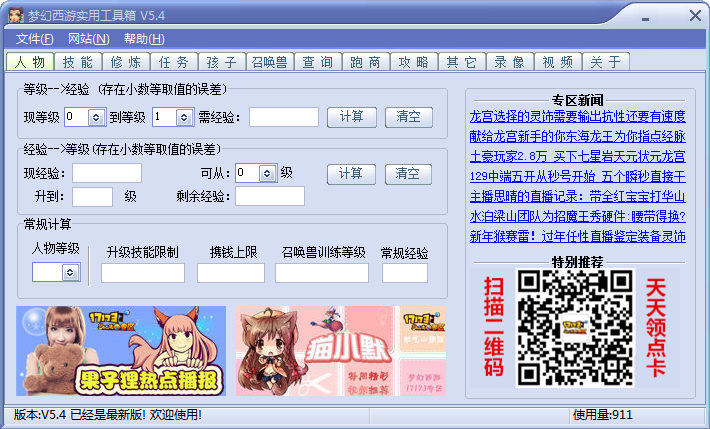Viewport: 710px width, 429px height.
Task: Open news link 龙宫选择的灵饰需要输出抗性还要有速度
Action: point(577,116)
